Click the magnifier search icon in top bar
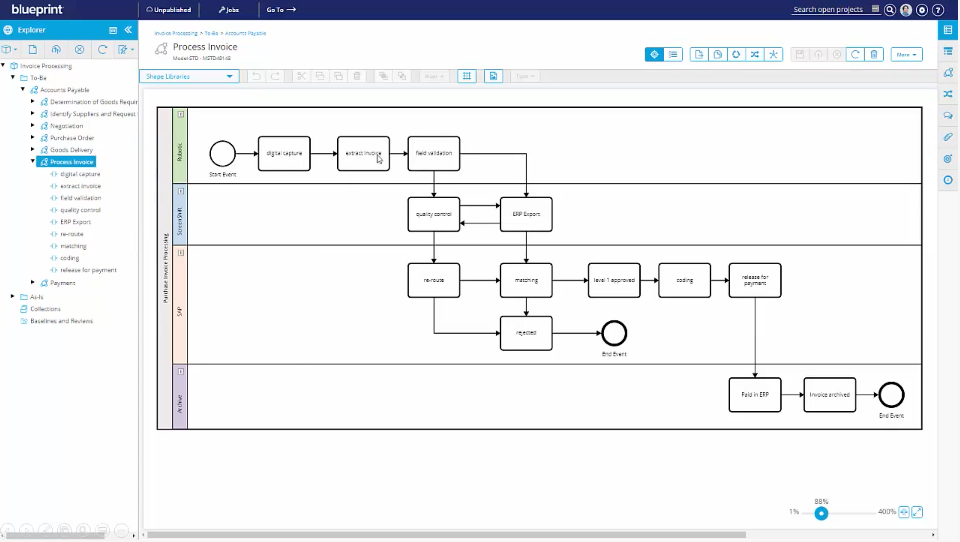Viewport: 960px width, 542px height. click(890, 10)
